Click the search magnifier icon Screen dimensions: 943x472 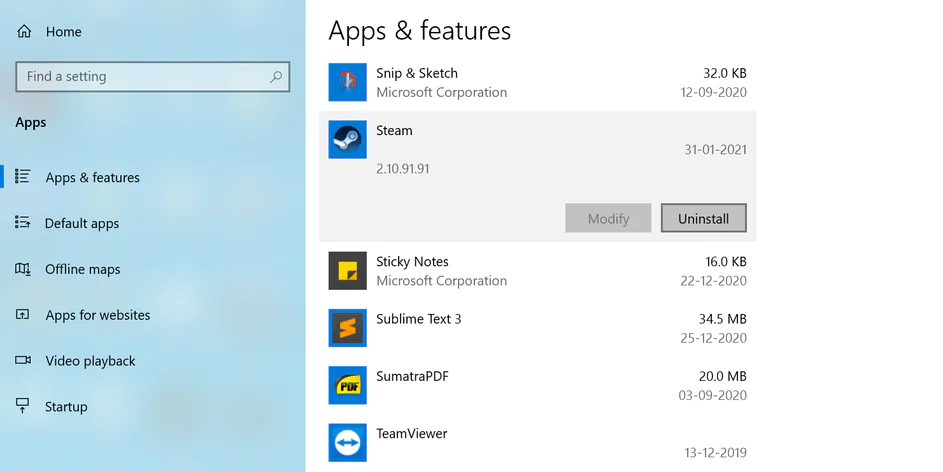(x=276, y=77)
